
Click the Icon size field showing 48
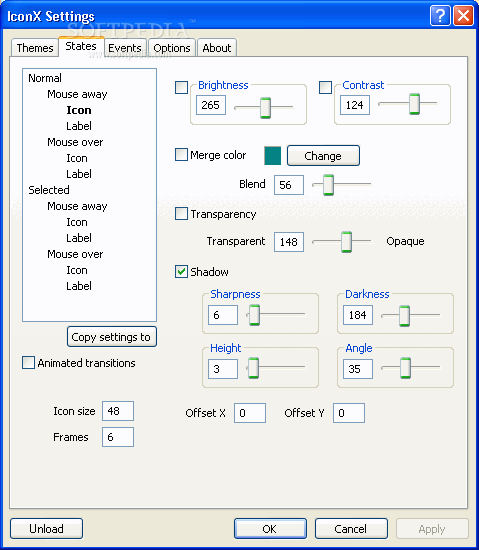(x=118, y=411)
